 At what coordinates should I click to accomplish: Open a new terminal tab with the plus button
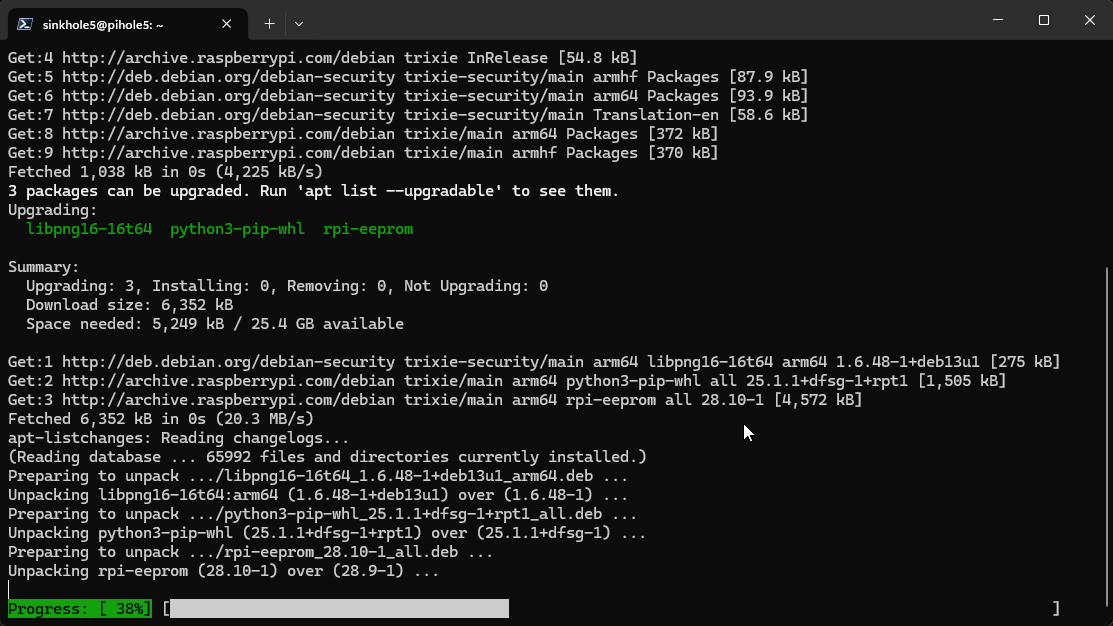tap(268, 22)
